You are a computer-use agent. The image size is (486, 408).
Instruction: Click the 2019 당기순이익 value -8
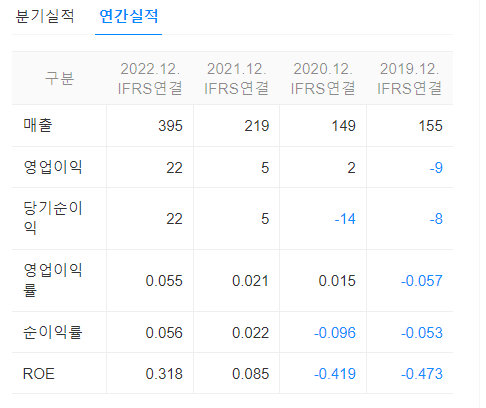point(436,219)
